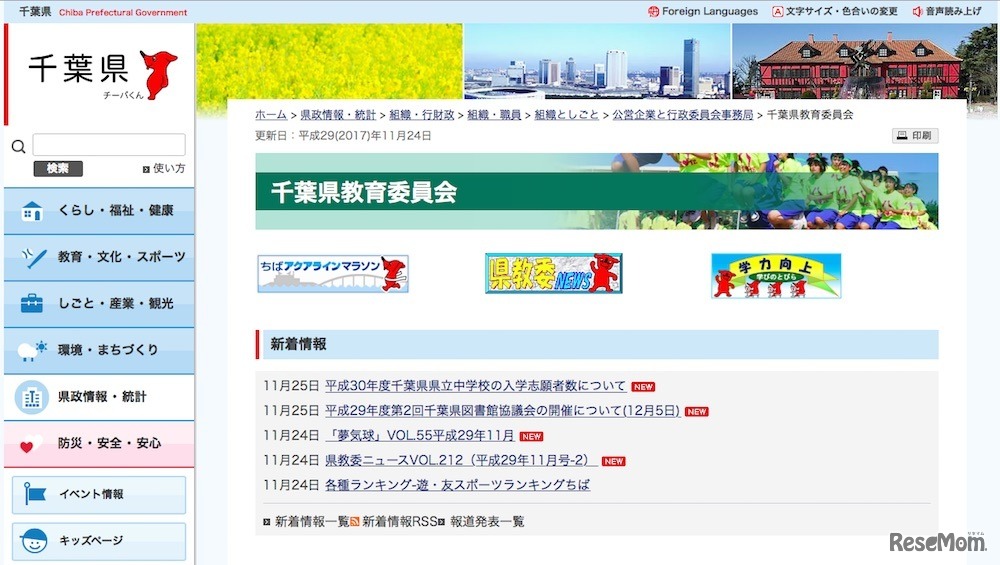Go to 組織としごと breadcrumb link
Viewport: 1000px width, 565px height.
point(566,115)
